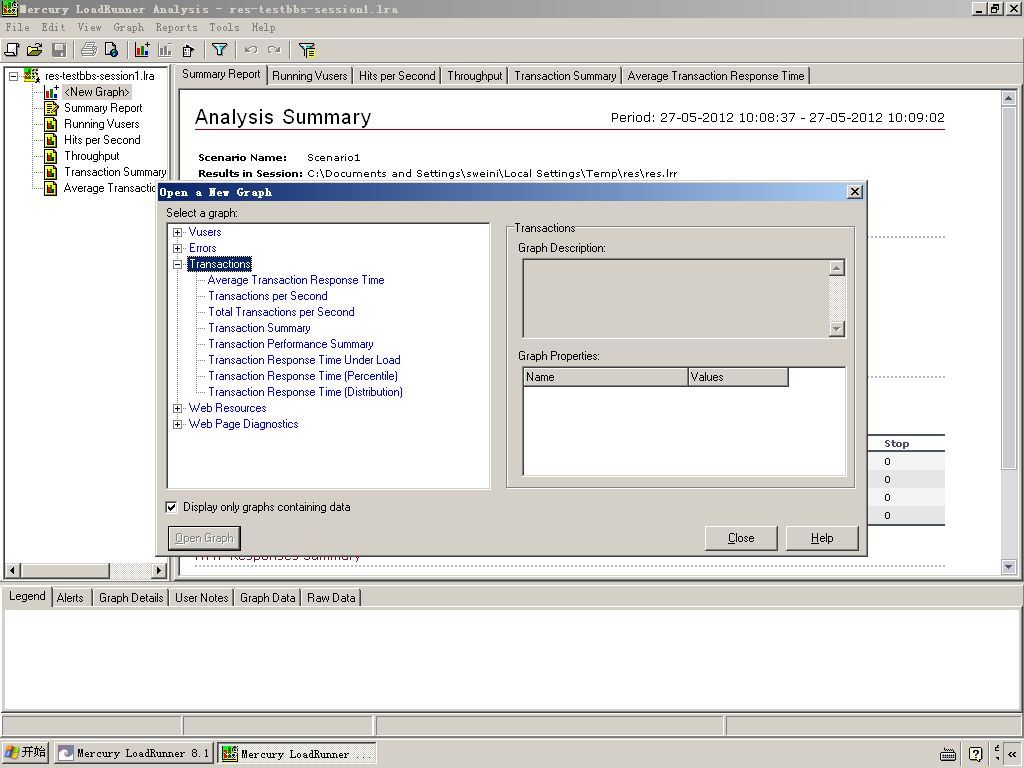This screenshot has height=768, width=1024.
Task: Toggle Display only graphs containing data checkbox
Action: tap(171, 507)
